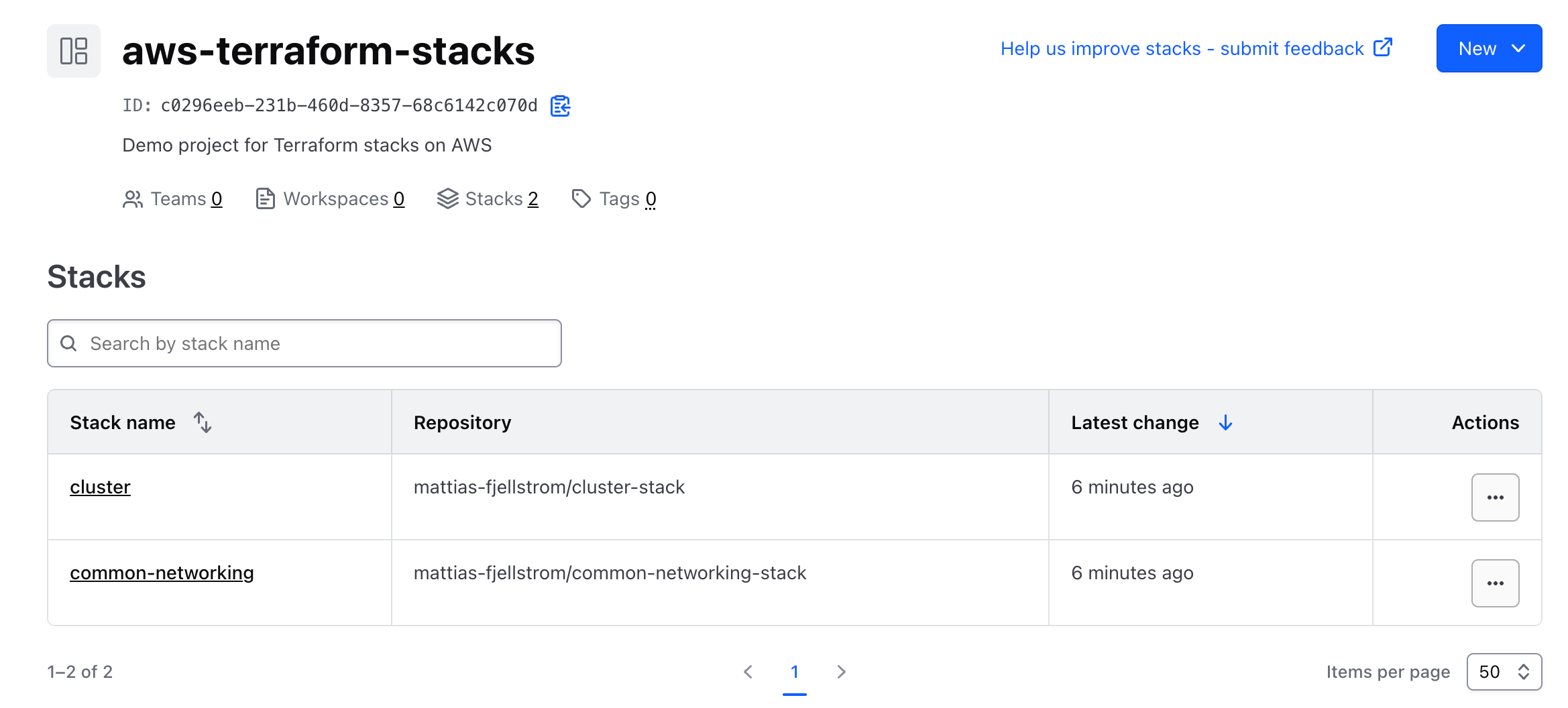Image resolution: width=1568 pixels, height=708 pixels.
Task: Toggle the Stack name sort order
Action: (203, 422)
